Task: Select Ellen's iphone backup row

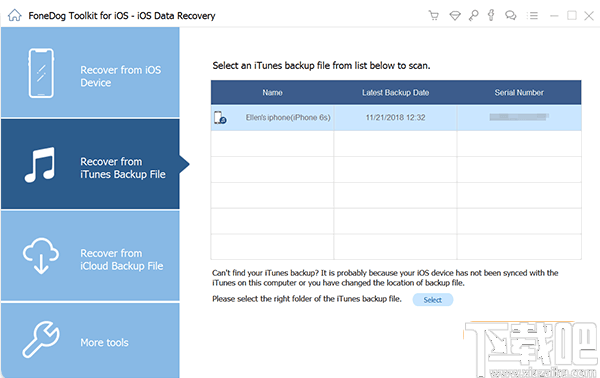Action: click(396, 118)
